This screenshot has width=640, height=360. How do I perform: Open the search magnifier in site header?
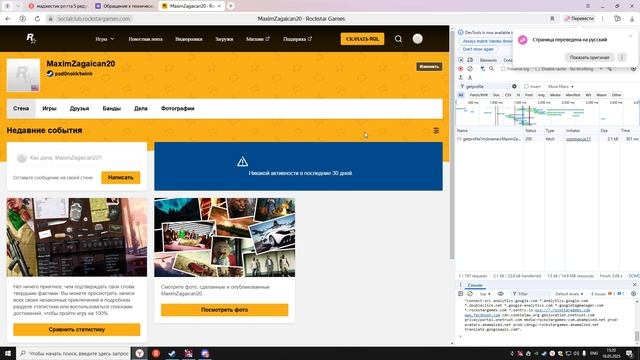pos(398,39)
